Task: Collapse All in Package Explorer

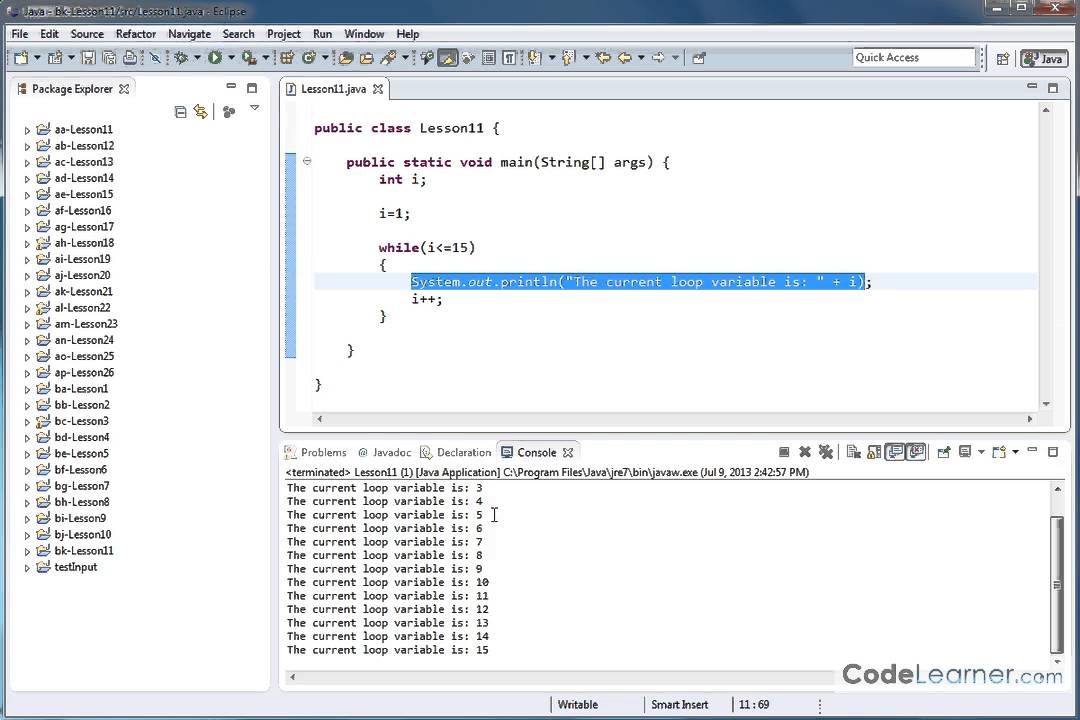Action: coord(180,112)
